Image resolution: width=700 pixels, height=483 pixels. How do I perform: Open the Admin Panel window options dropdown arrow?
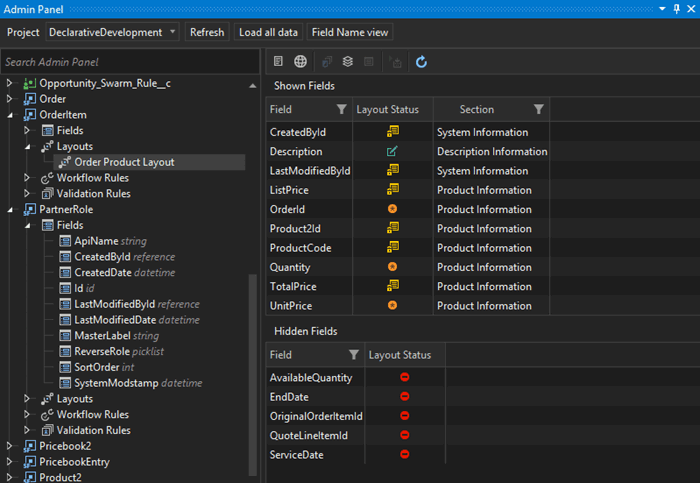[662, 9]
